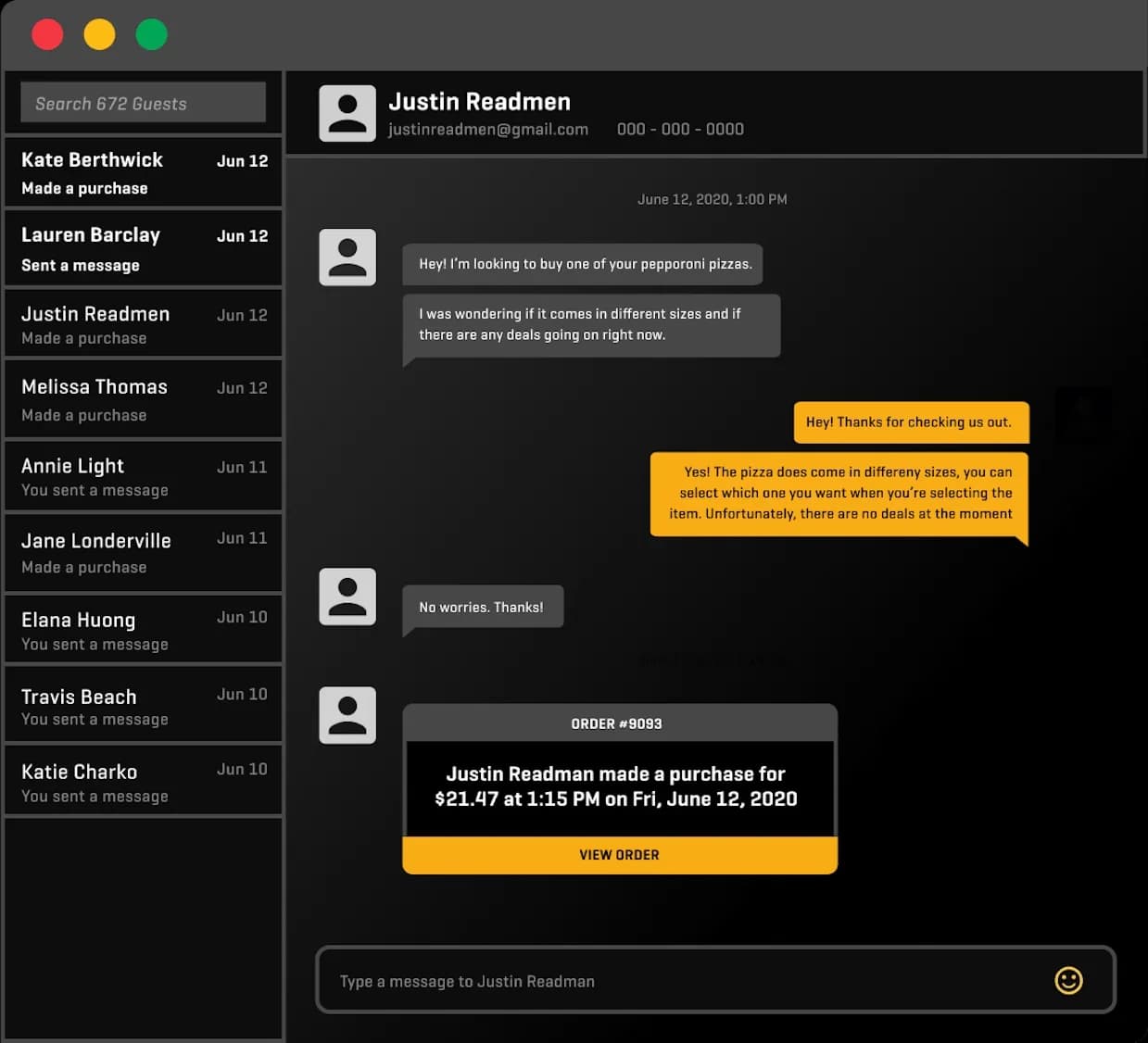The height and width of the screenshot is (1043, 1148).
Task: Click avatar beside 'No worries. Thanks!' message
Action: pyautogui.click(x=347, y=597)
